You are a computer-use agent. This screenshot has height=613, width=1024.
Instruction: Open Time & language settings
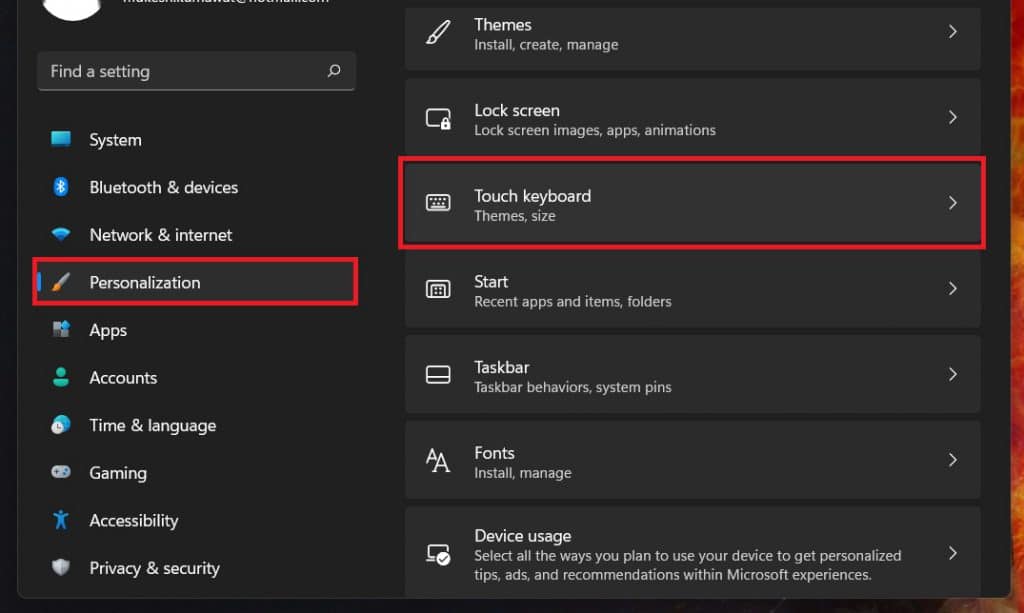(195, 425)
